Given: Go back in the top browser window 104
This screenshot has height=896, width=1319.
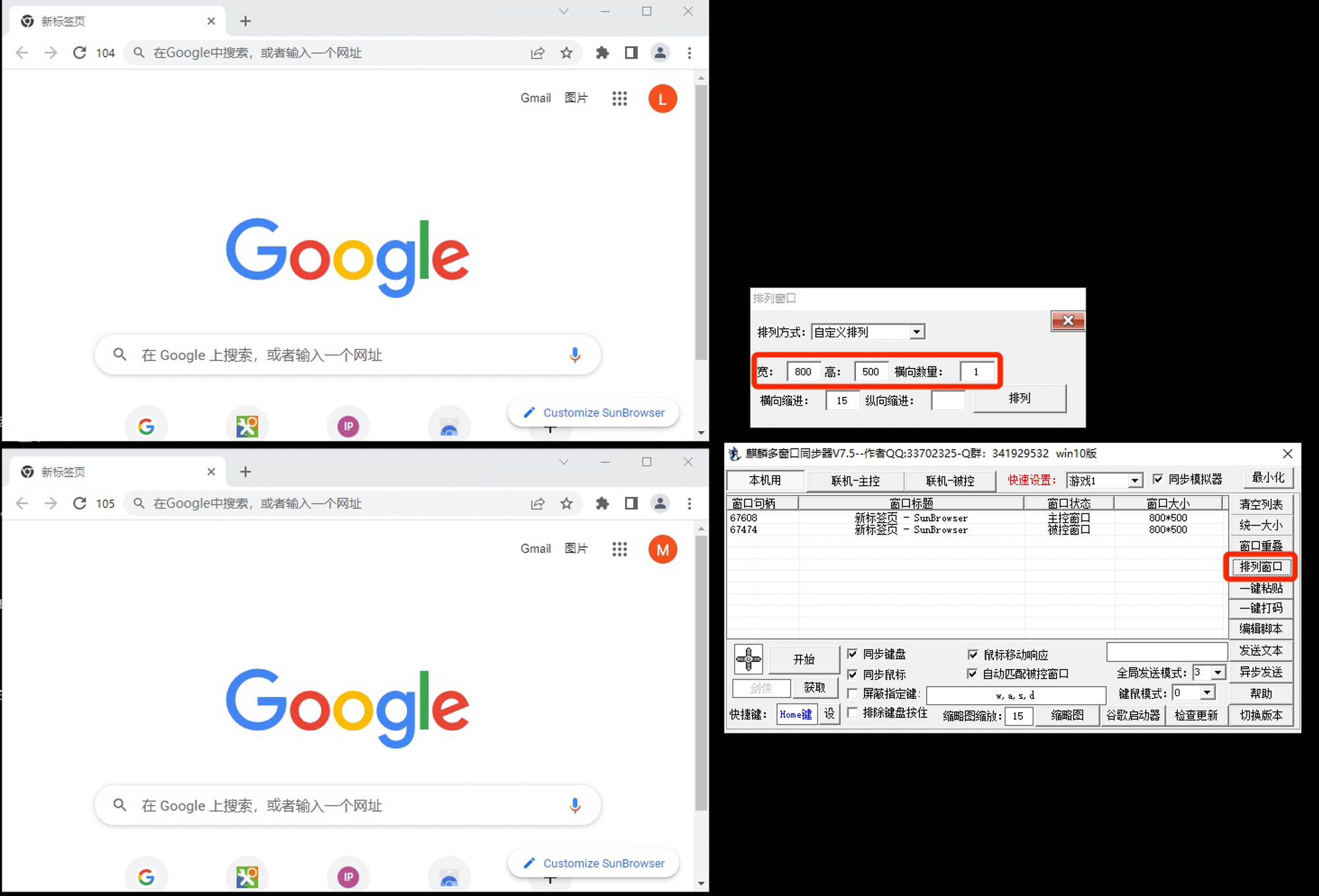Looking at the screenshot, I should click(x=22, y=53).
